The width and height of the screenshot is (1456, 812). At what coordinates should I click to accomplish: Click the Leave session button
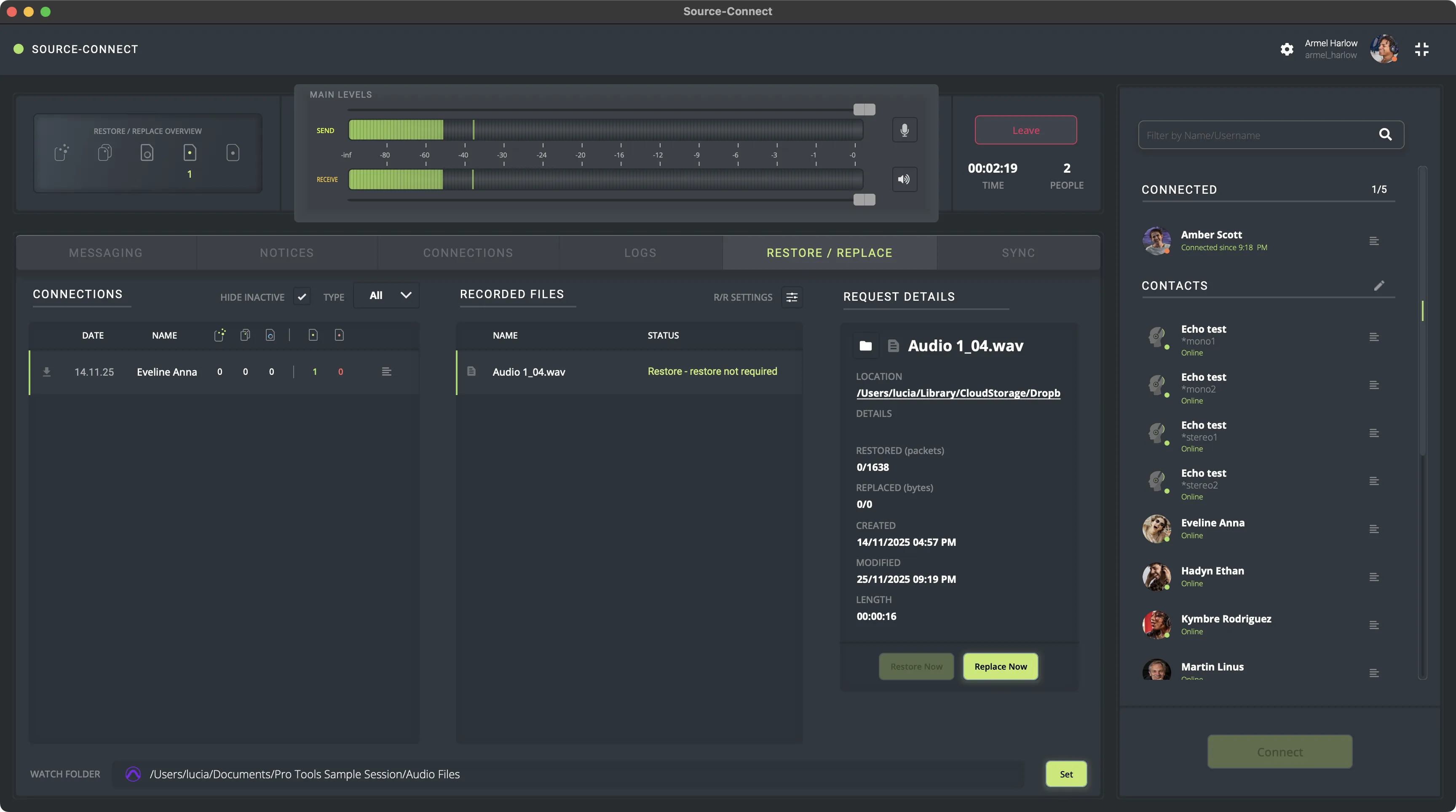tap(1026, 130)
